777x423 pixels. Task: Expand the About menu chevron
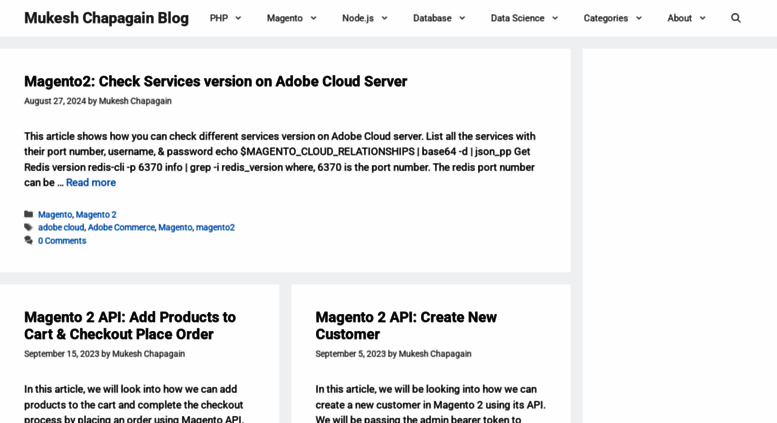(702, 18)
